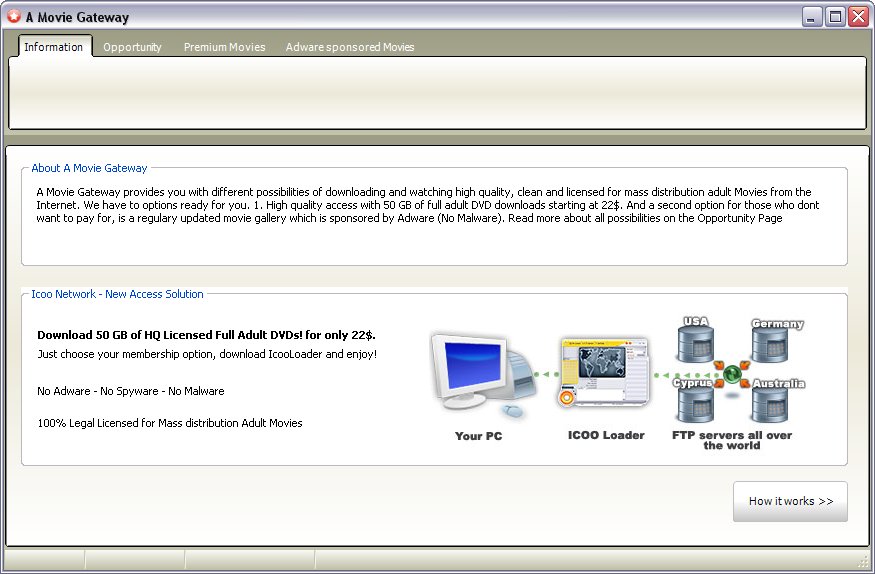Maximize the A Movie Gateway window
This screenshot has height=574, width=875.
coord(835,17)
